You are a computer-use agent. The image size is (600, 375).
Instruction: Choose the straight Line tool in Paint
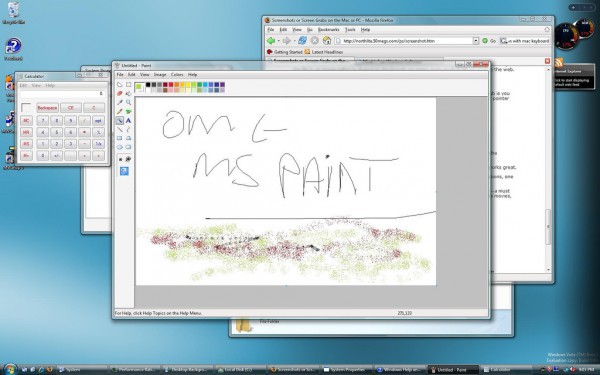pos(120,129)
